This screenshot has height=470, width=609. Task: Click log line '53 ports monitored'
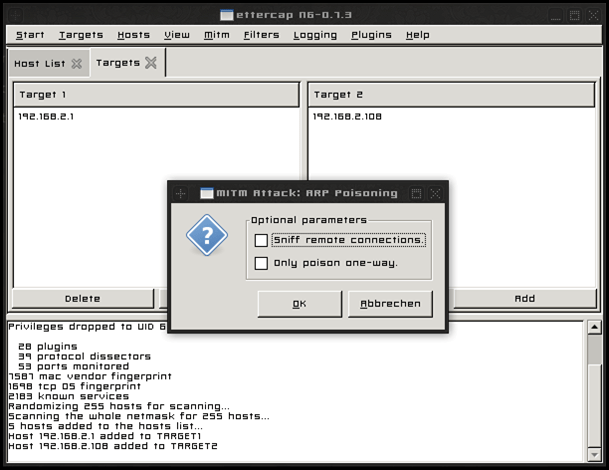pos(73,366)
